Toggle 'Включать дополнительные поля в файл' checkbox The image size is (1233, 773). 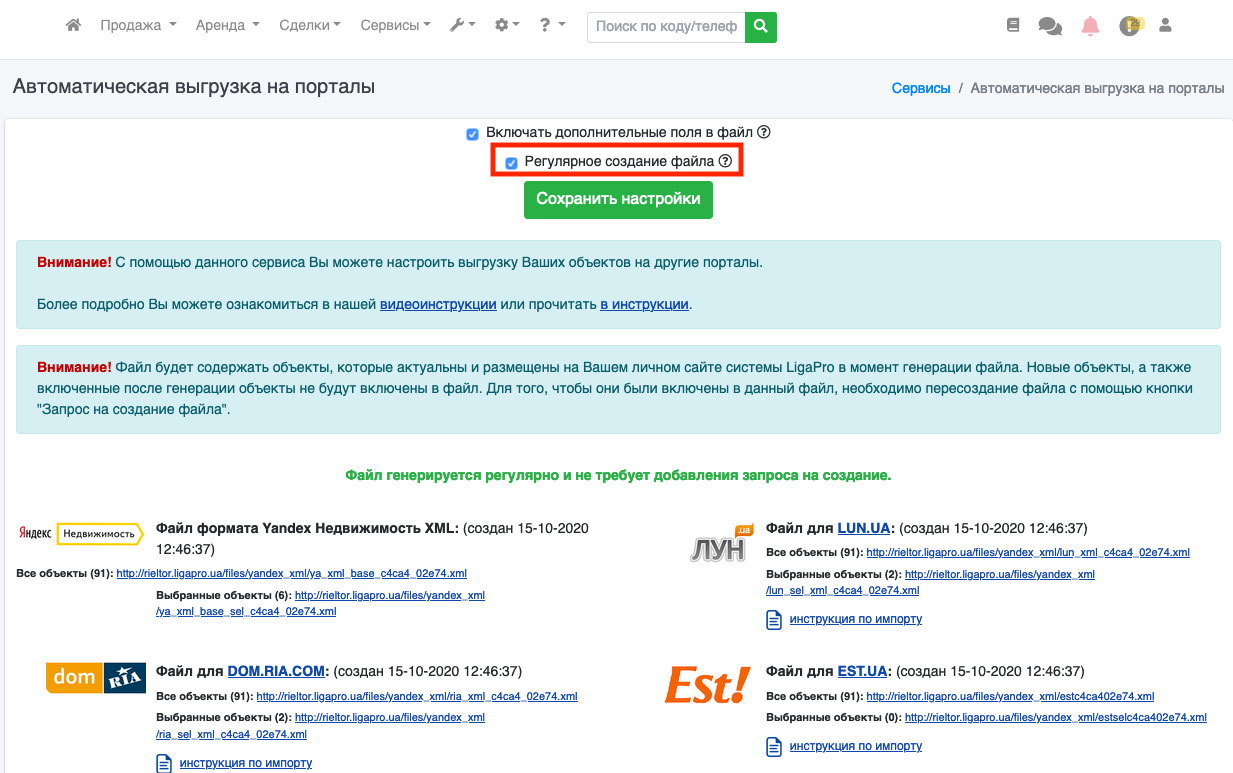pos(473,134)
